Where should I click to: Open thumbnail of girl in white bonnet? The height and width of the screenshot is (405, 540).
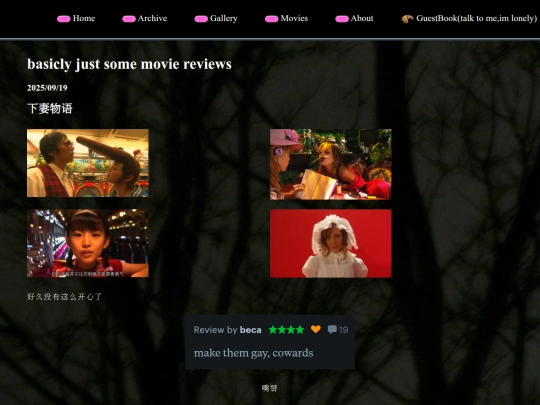331,243
